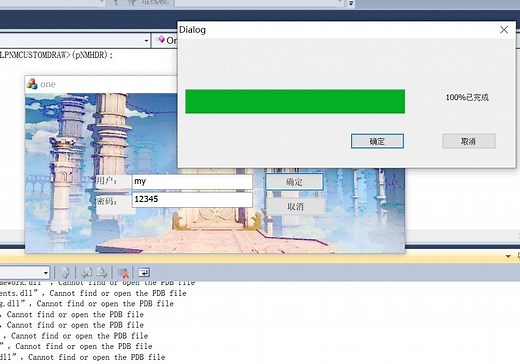Click the green progress bar in Dialog
This screenshot has width=520, height=364.
(295, 101)
